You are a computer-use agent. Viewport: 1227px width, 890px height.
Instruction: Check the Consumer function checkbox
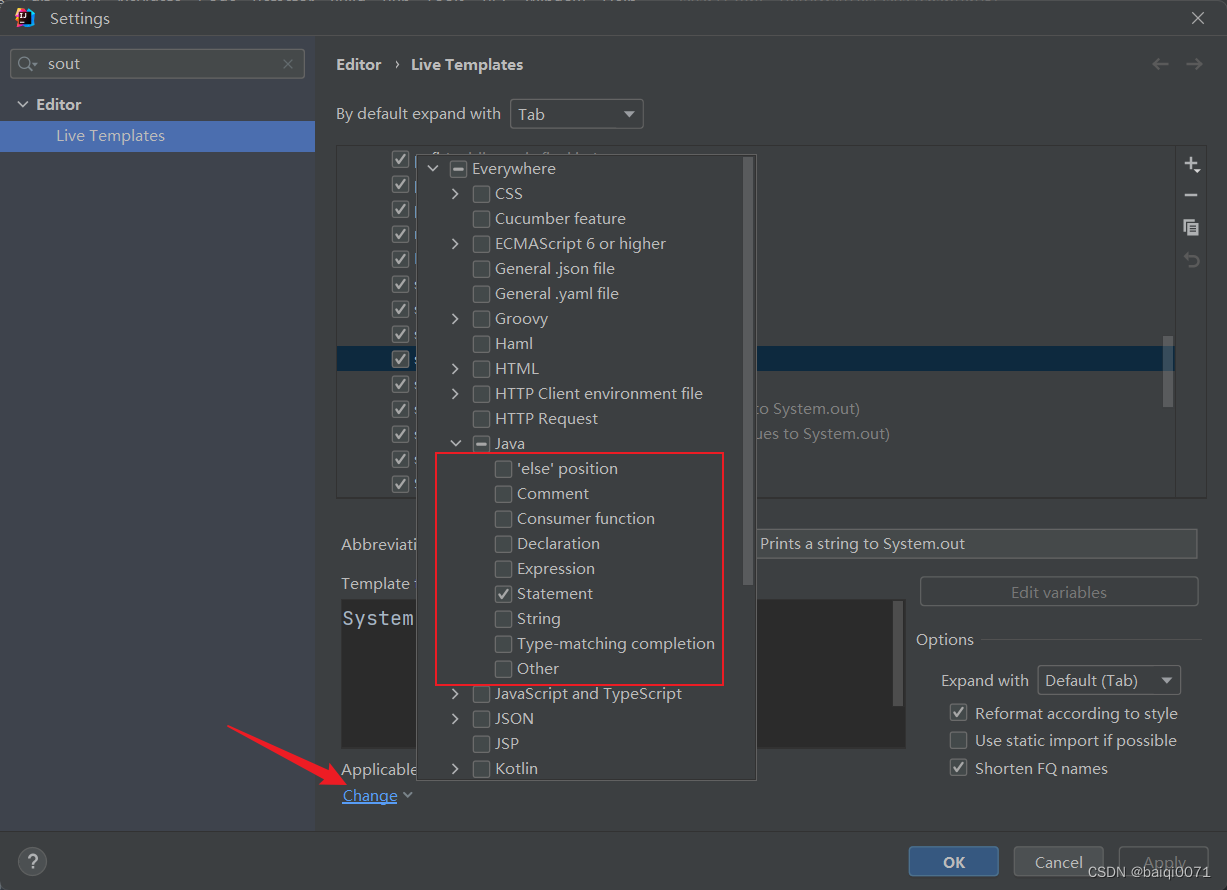coord(503,519)
